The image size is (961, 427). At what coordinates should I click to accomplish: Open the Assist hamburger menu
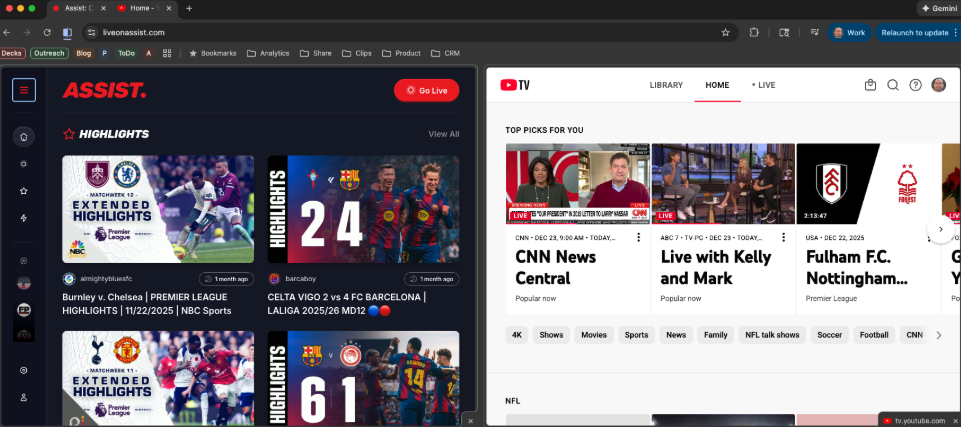click(x=24, y=90)
